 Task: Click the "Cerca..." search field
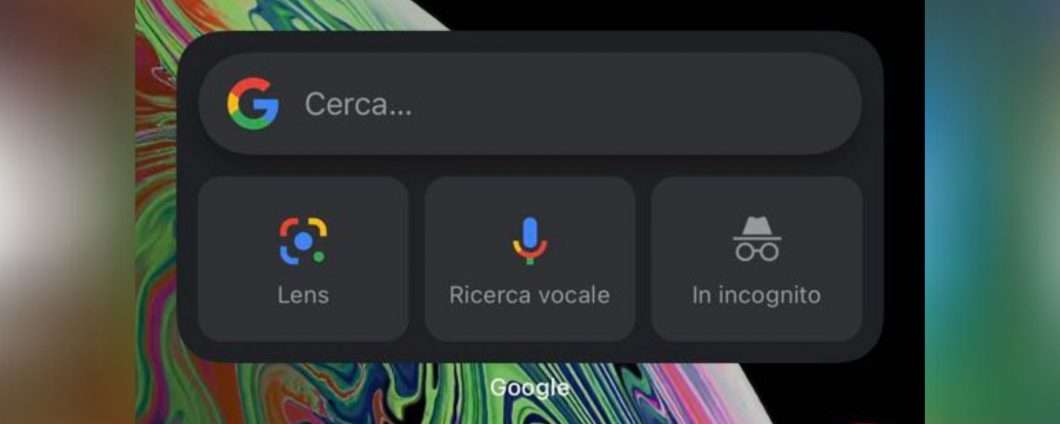530,103
